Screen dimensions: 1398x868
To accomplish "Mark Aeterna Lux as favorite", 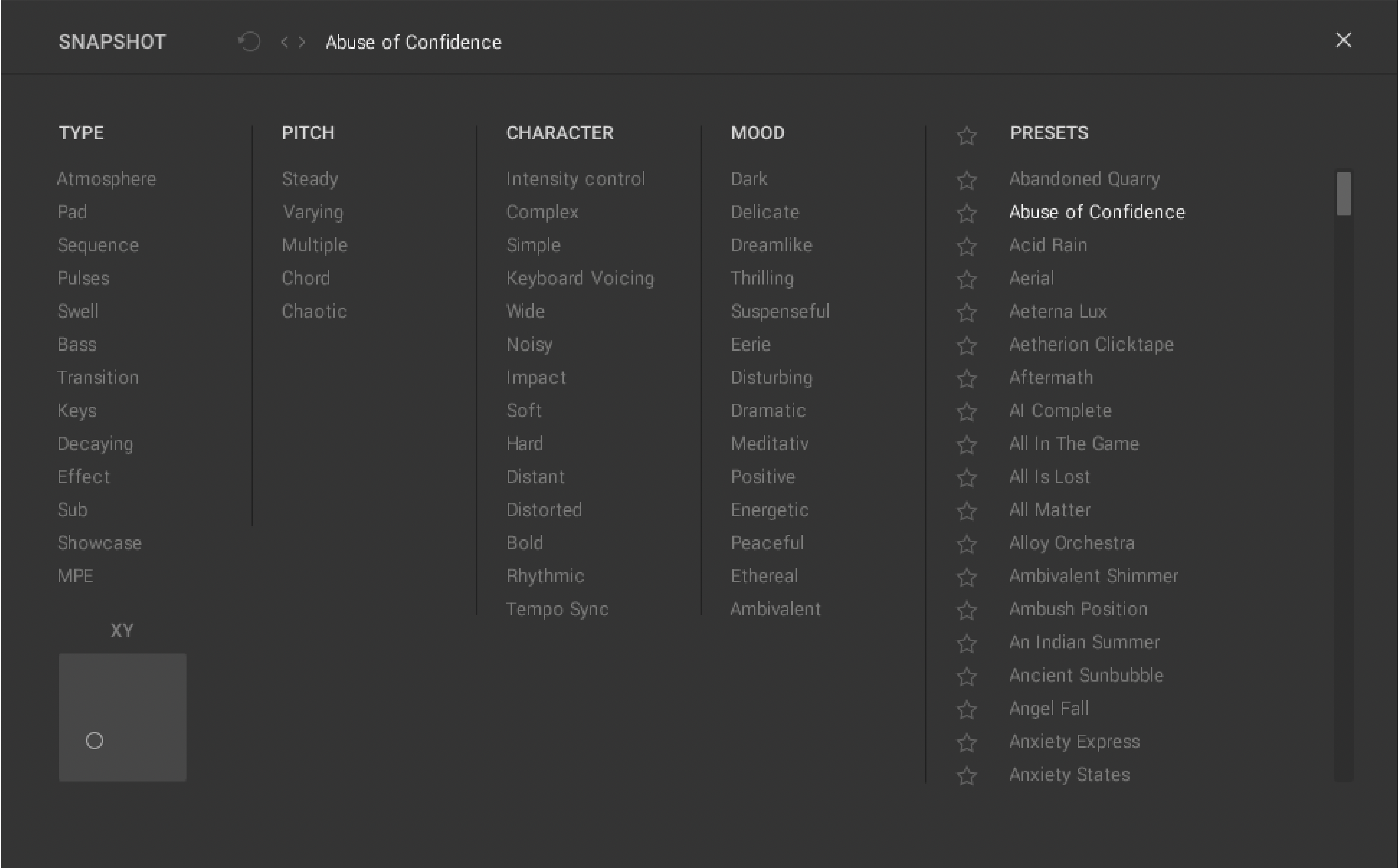I will click(967, 312).
